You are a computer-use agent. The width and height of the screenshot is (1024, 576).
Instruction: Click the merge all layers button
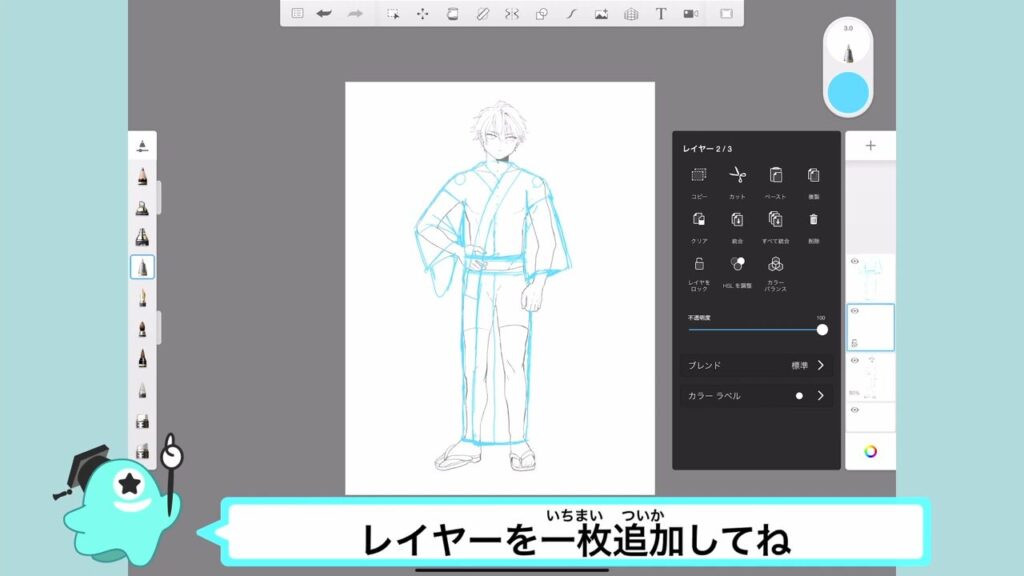[x=775, y=219]
